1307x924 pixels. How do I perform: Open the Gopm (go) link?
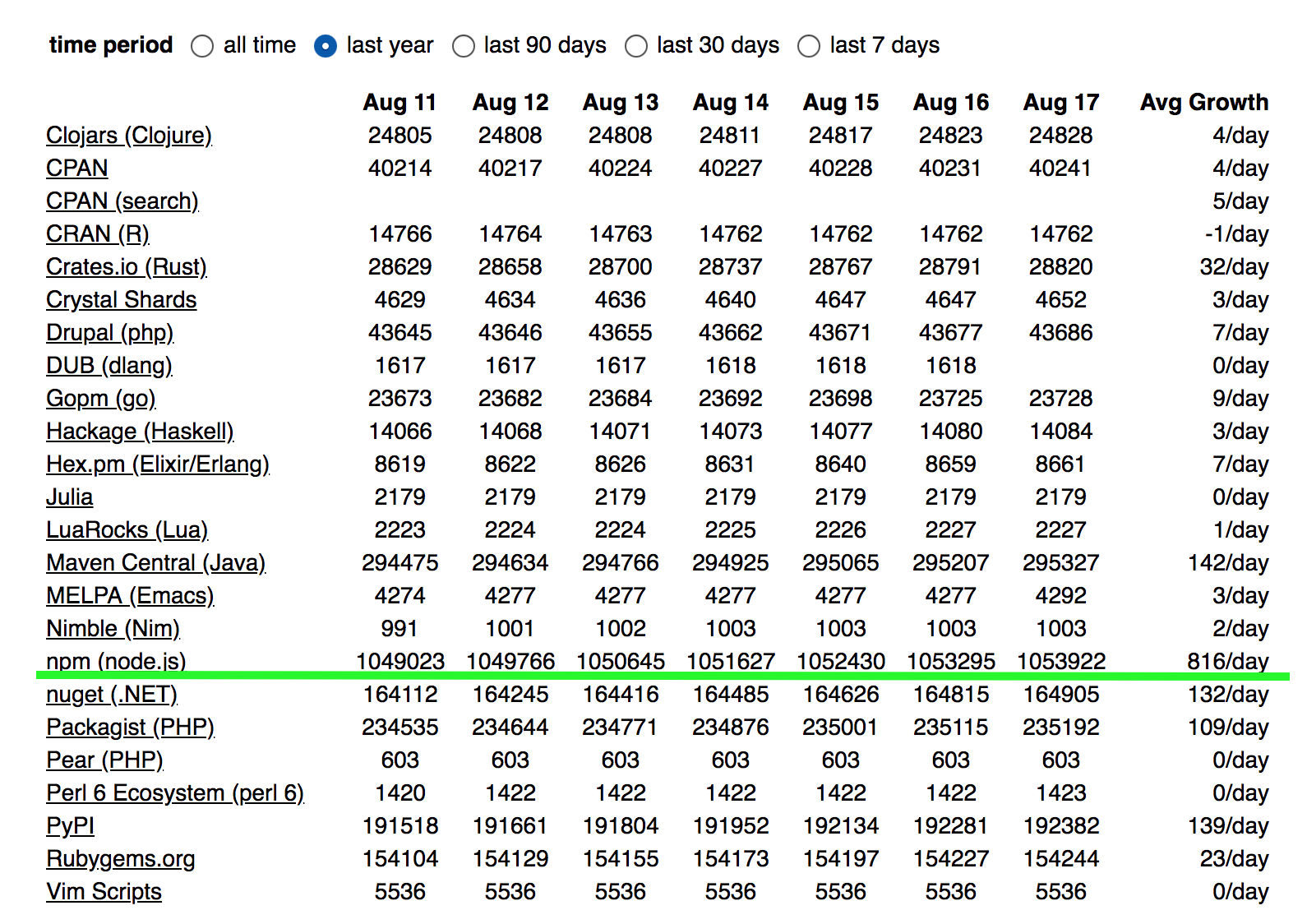pyautogui.click(x=101, y=399)
